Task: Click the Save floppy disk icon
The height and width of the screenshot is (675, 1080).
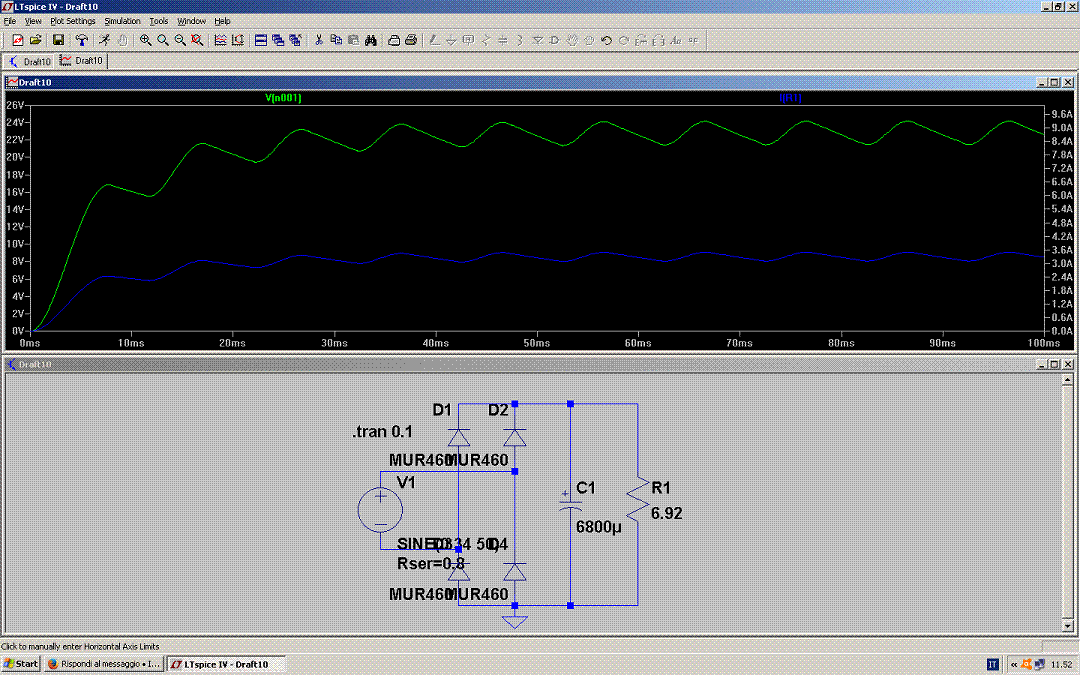Action: pyautogui.click(x=58, y=40)
